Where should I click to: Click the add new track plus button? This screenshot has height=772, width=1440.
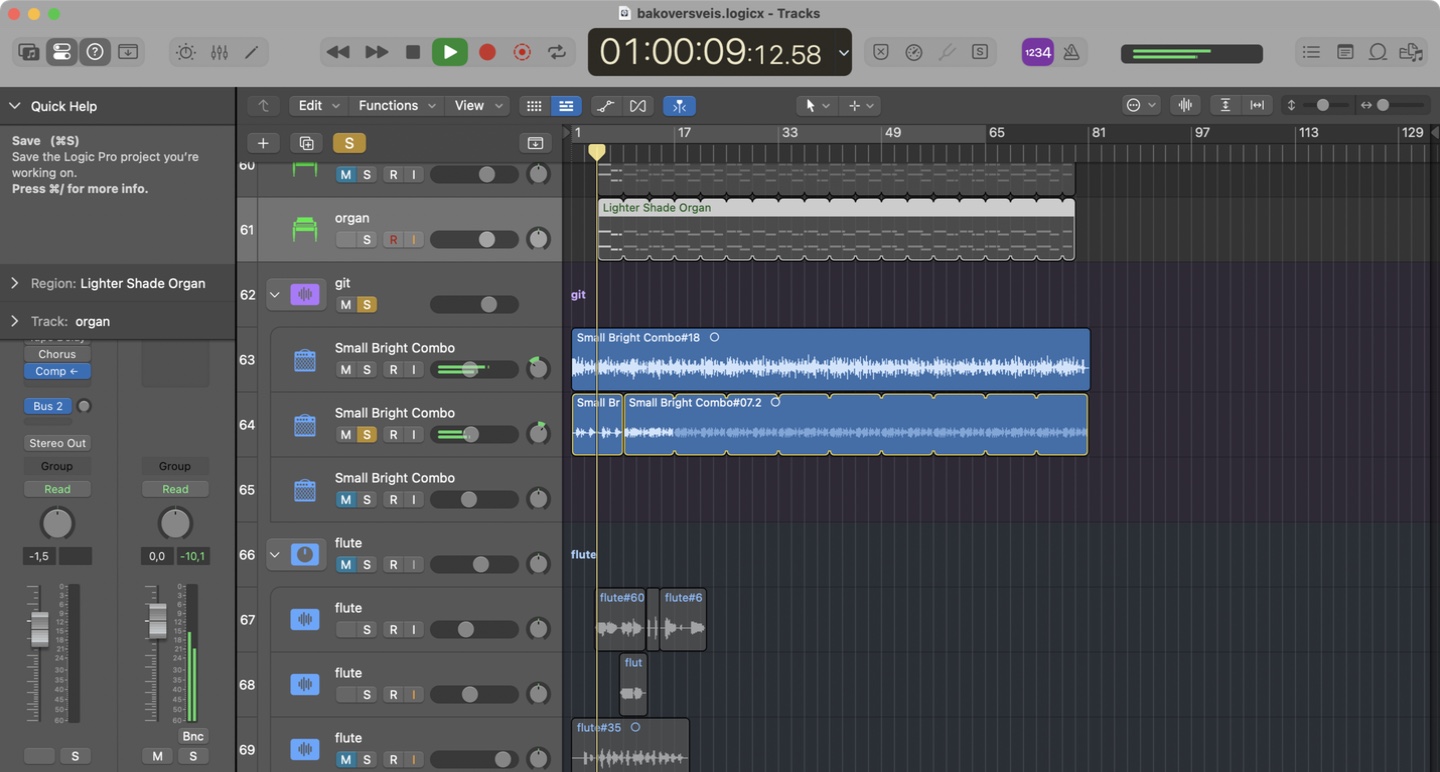pos(263,143)
